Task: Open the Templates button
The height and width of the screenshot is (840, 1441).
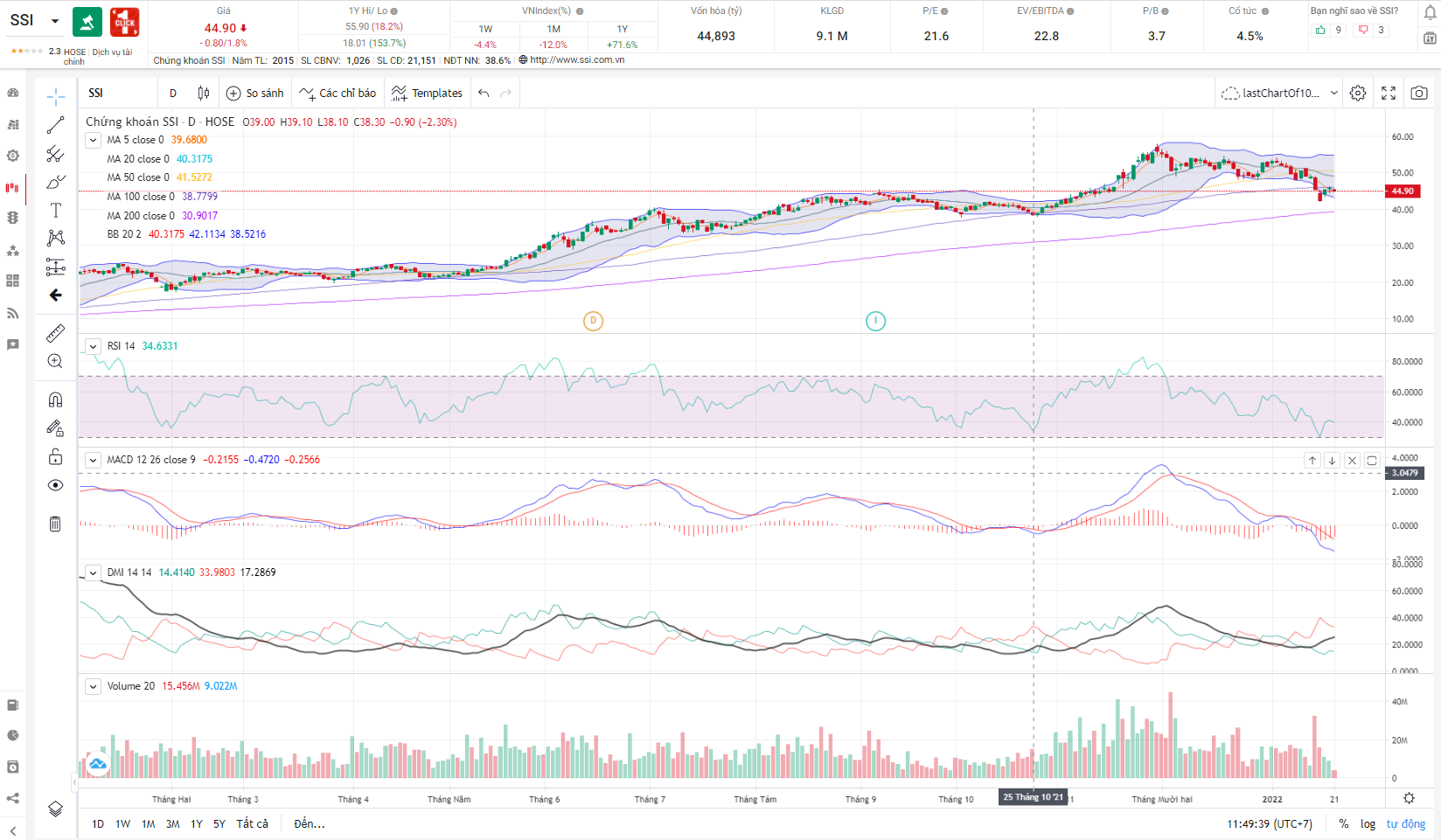Action: point(428,93)
